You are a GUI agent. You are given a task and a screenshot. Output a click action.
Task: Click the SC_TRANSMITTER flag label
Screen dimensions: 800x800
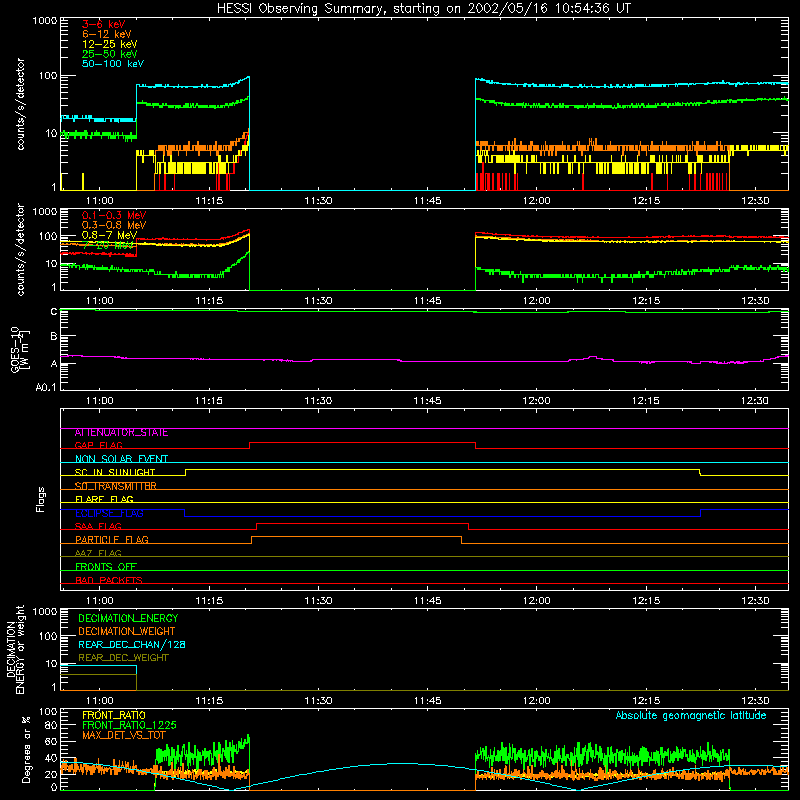(x=116, y=486)
